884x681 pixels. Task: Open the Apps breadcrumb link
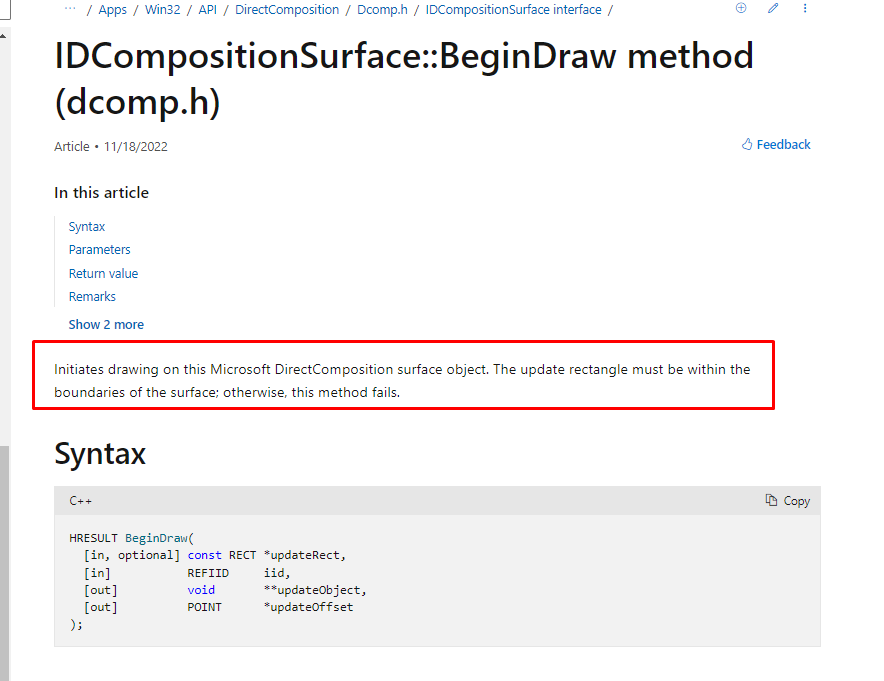coord(112,10)
